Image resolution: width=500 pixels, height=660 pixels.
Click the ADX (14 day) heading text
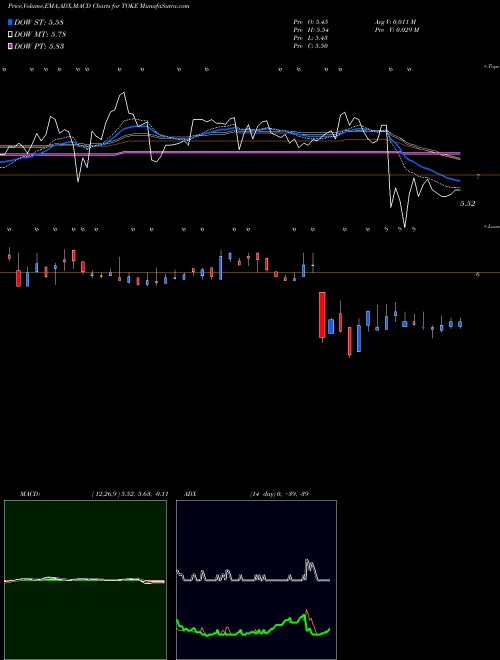pos(247,494)
